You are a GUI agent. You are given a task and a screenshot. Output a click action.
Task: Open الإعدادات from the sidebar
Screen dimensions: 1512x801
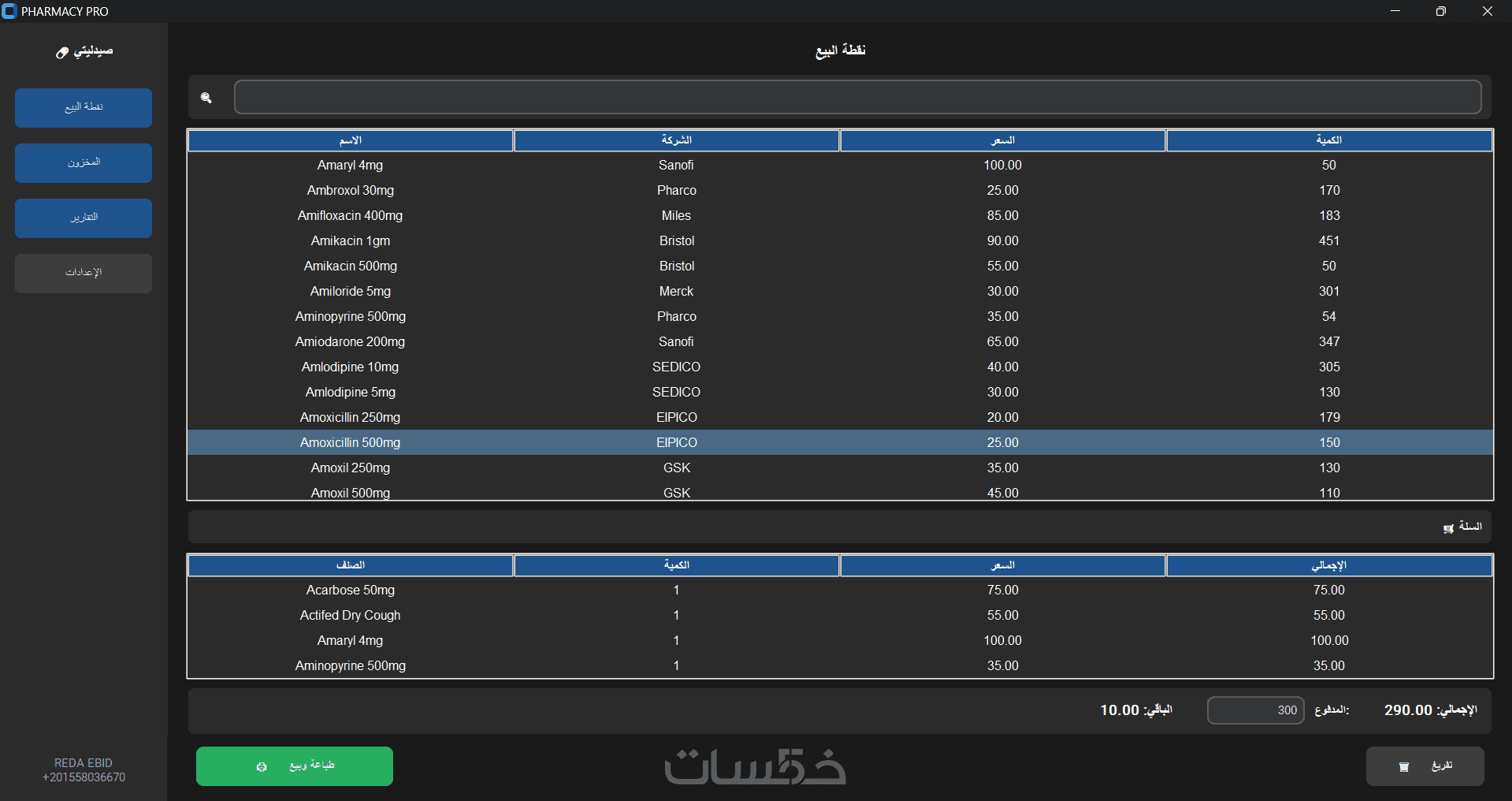[84, 273]
